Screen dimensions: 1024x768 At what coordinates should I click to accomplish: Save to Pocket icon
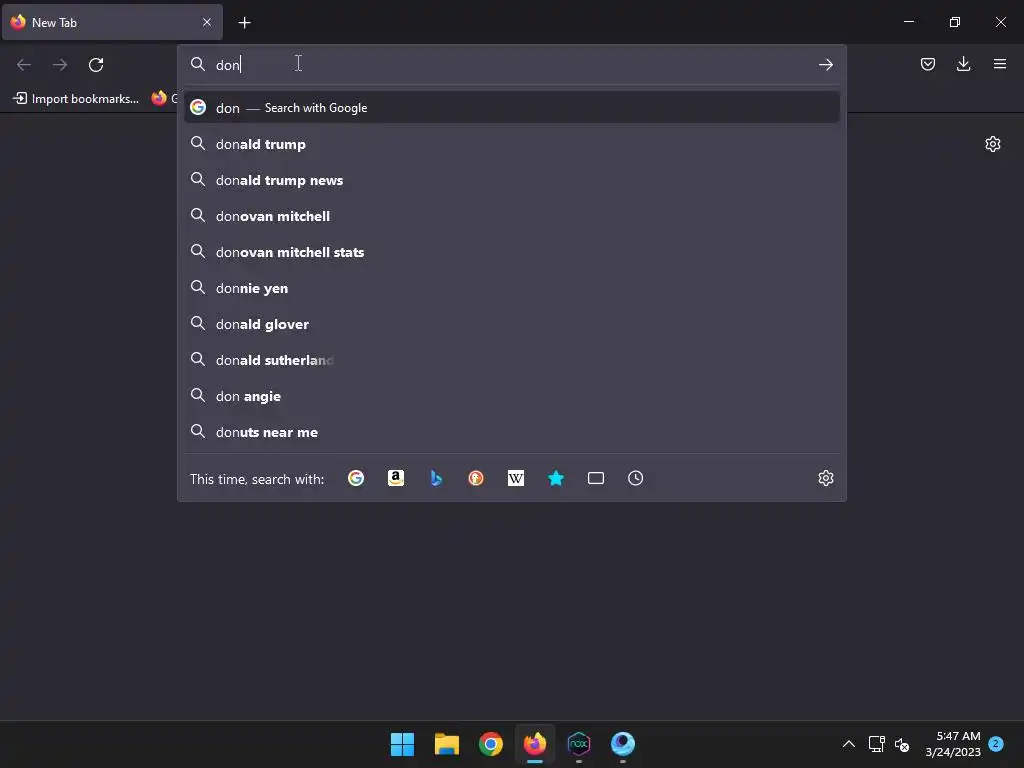(x=927, y=64)
